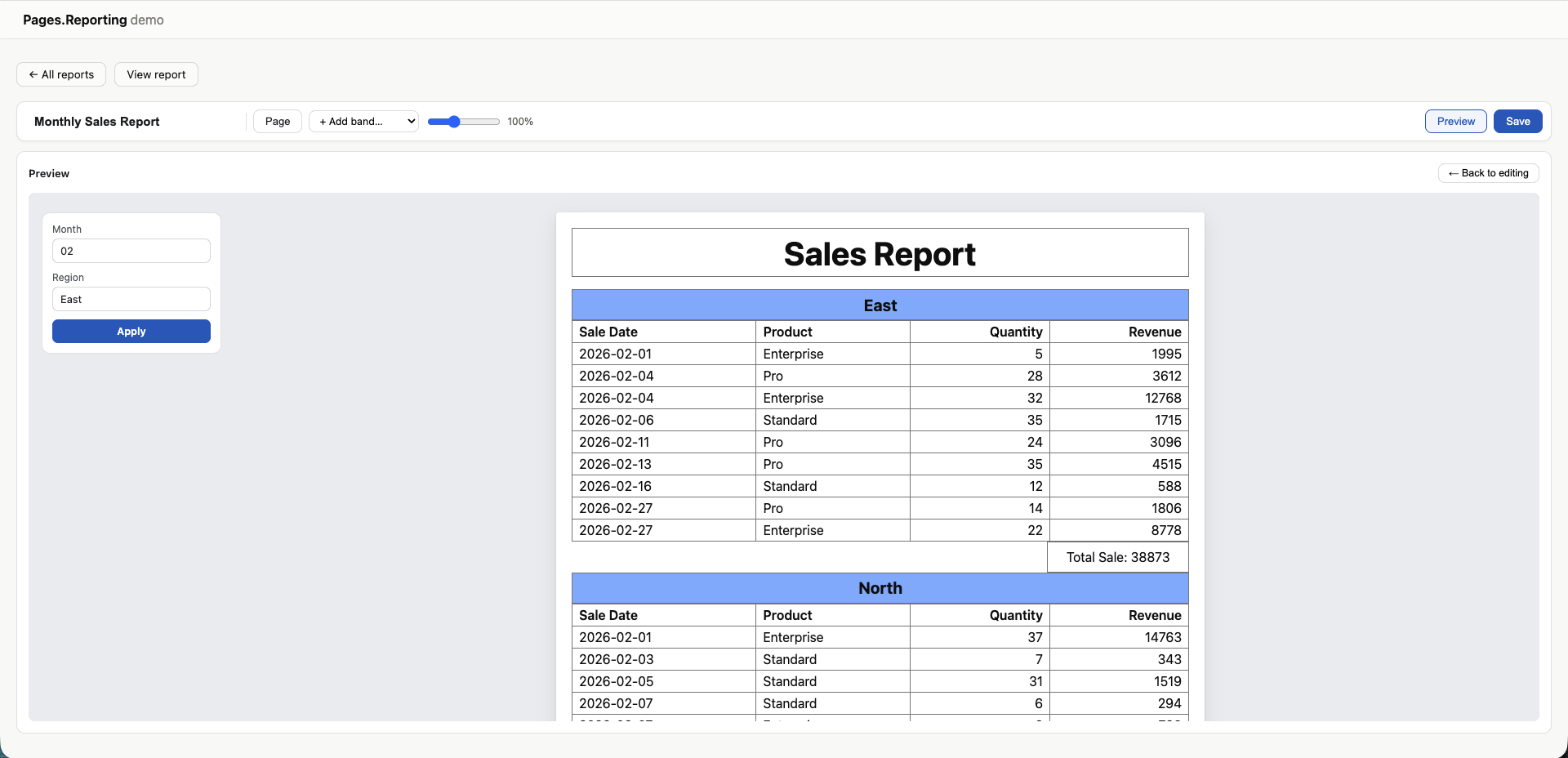
Task: Click North Revenue column header
Action: (1119, 615)
